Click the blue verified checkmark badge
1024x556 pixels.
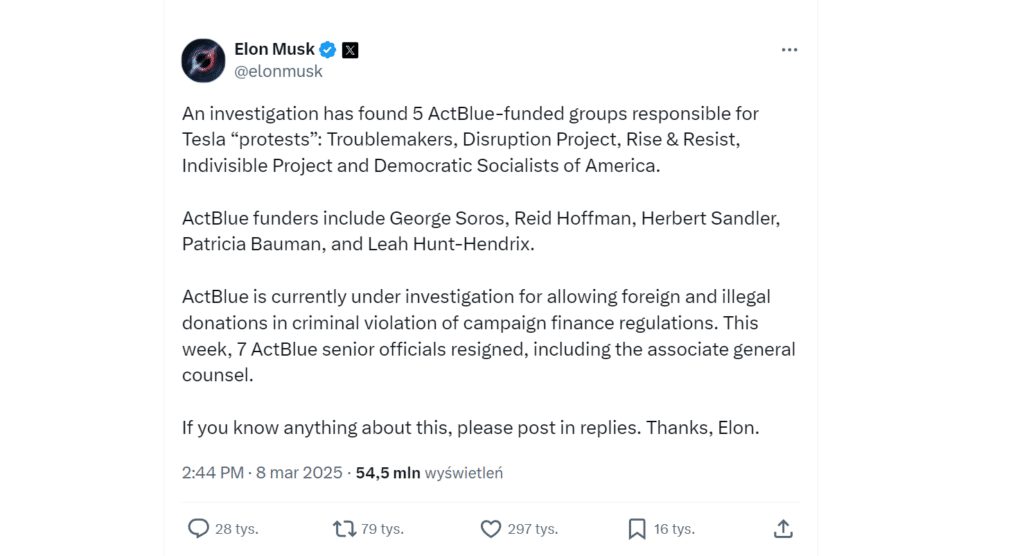click(x=328, y=49)
